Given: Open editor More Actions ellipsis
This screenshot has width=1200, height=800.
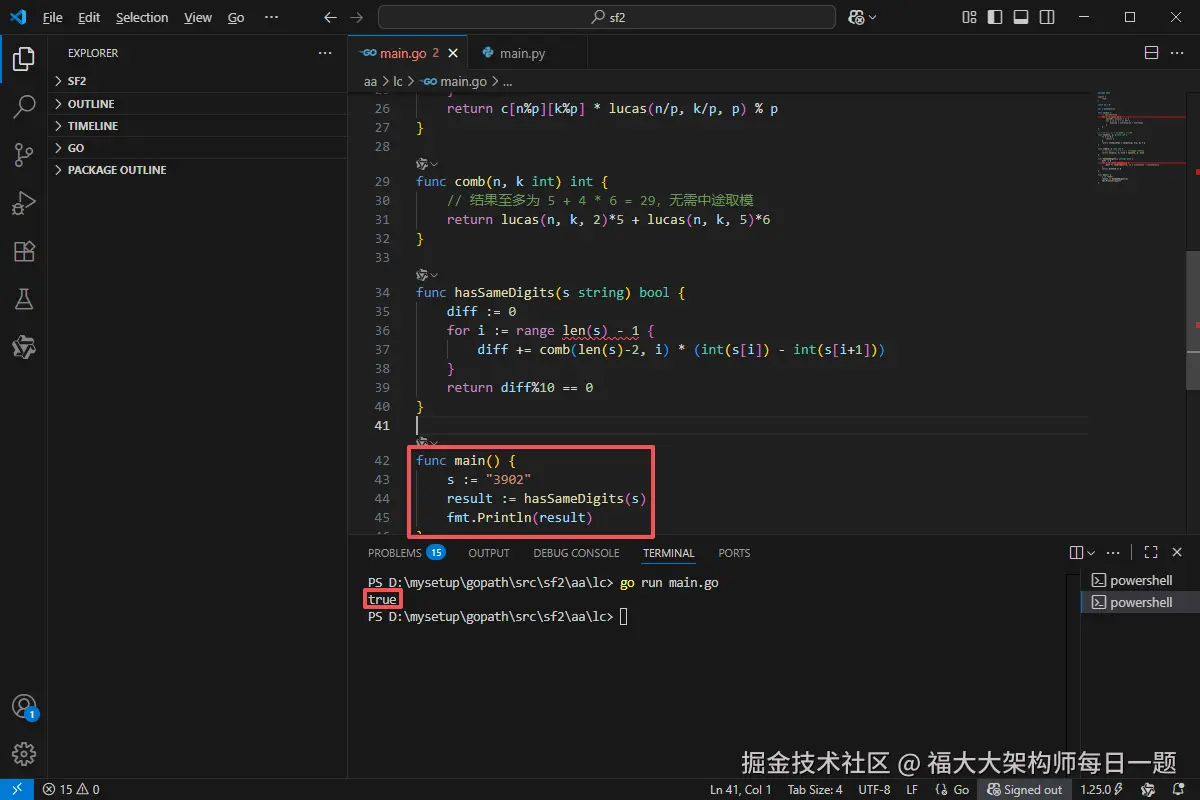Looking at the screenshot, I should pyautogui.click(x=1178, y=53).
